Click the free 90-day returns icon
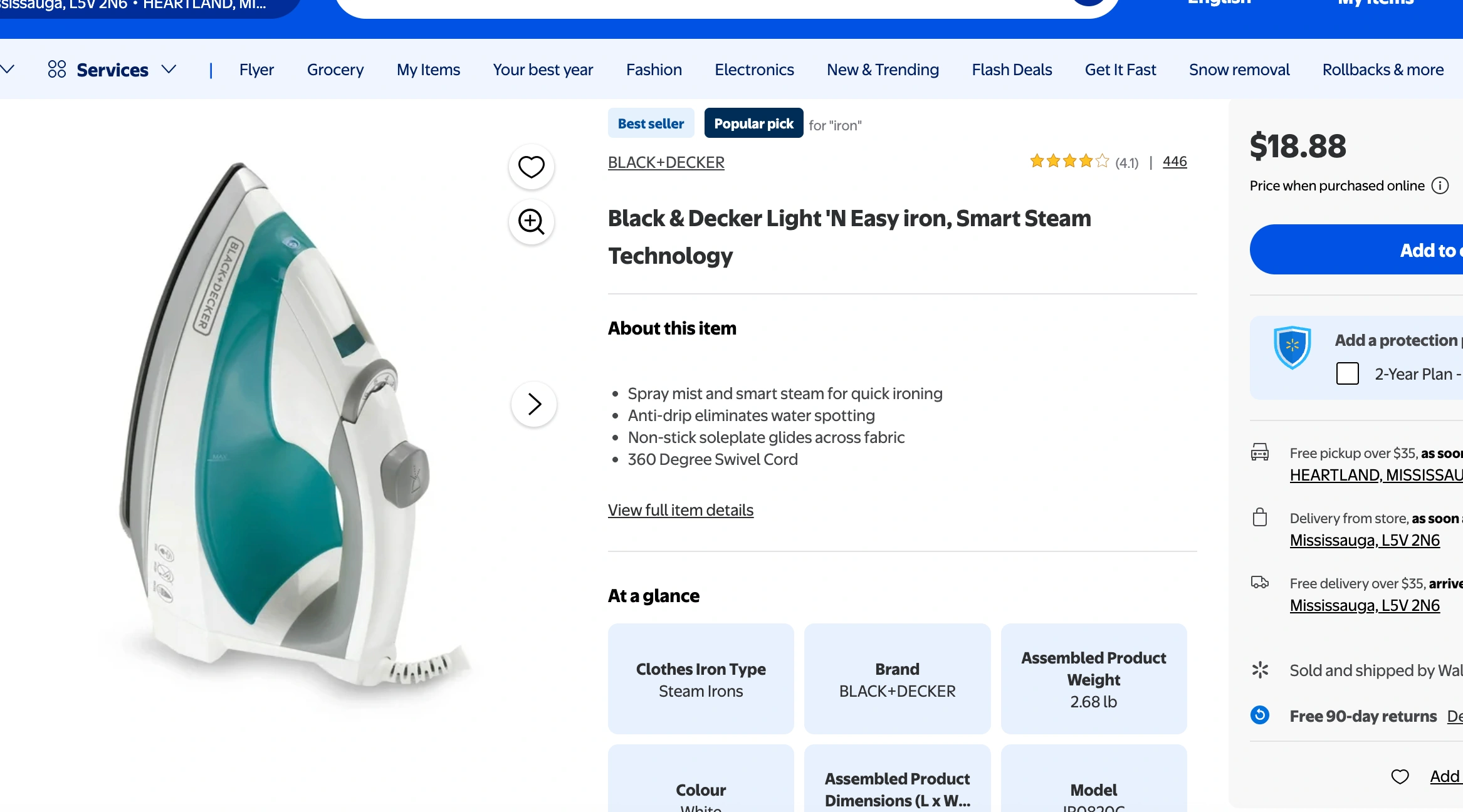Screen dimensions: 1463x812 [x=1260, y=715]
